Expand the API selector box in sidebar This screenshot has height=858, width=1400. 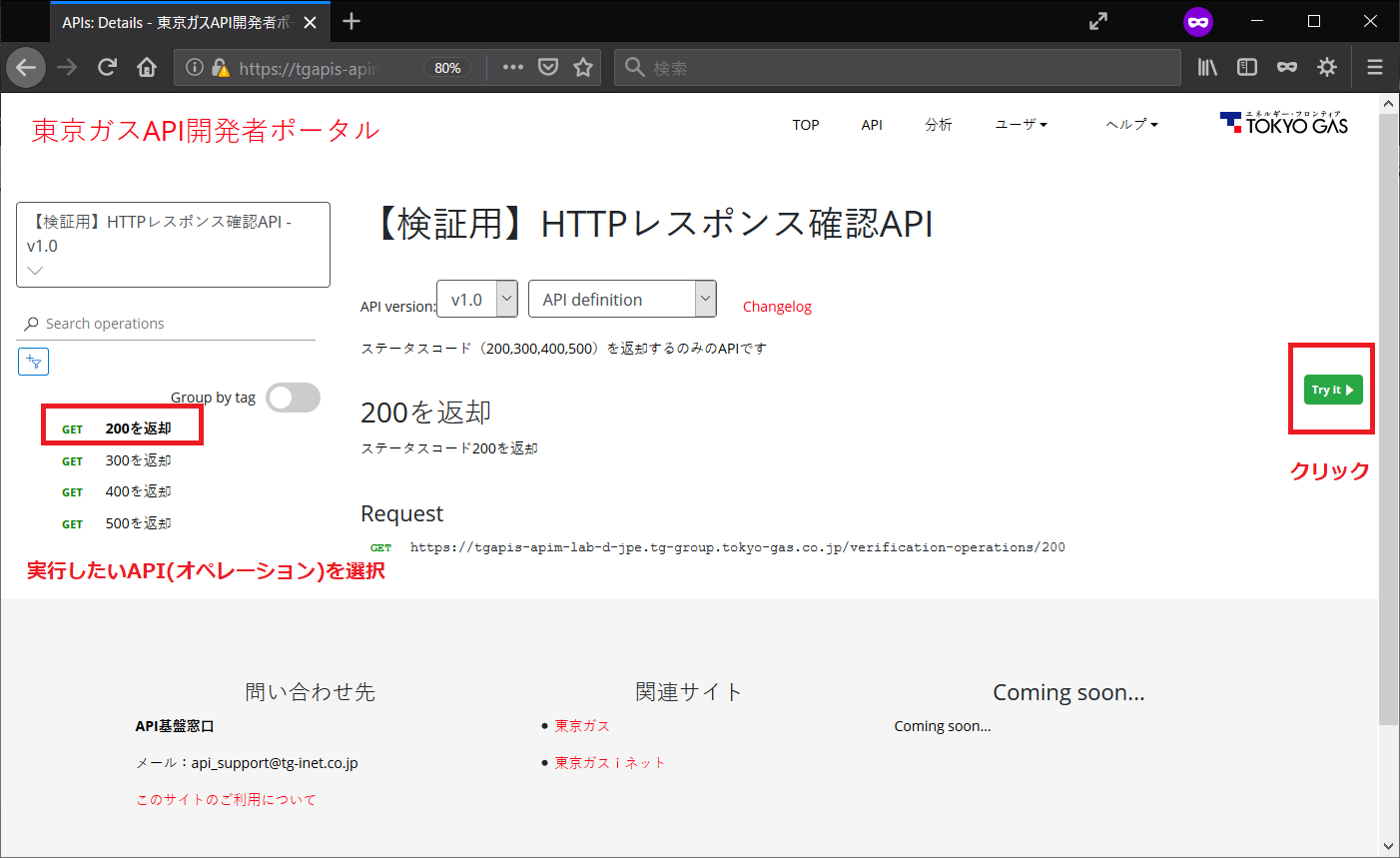point(173,245)
